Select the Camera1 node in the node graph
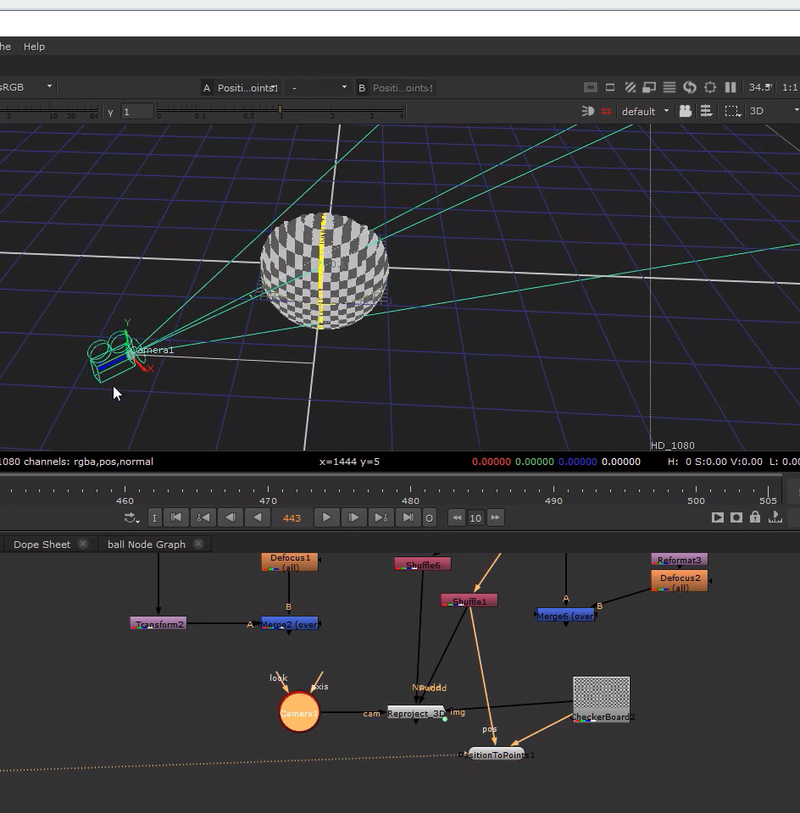 pyautogui.click(x=300, y=714)
